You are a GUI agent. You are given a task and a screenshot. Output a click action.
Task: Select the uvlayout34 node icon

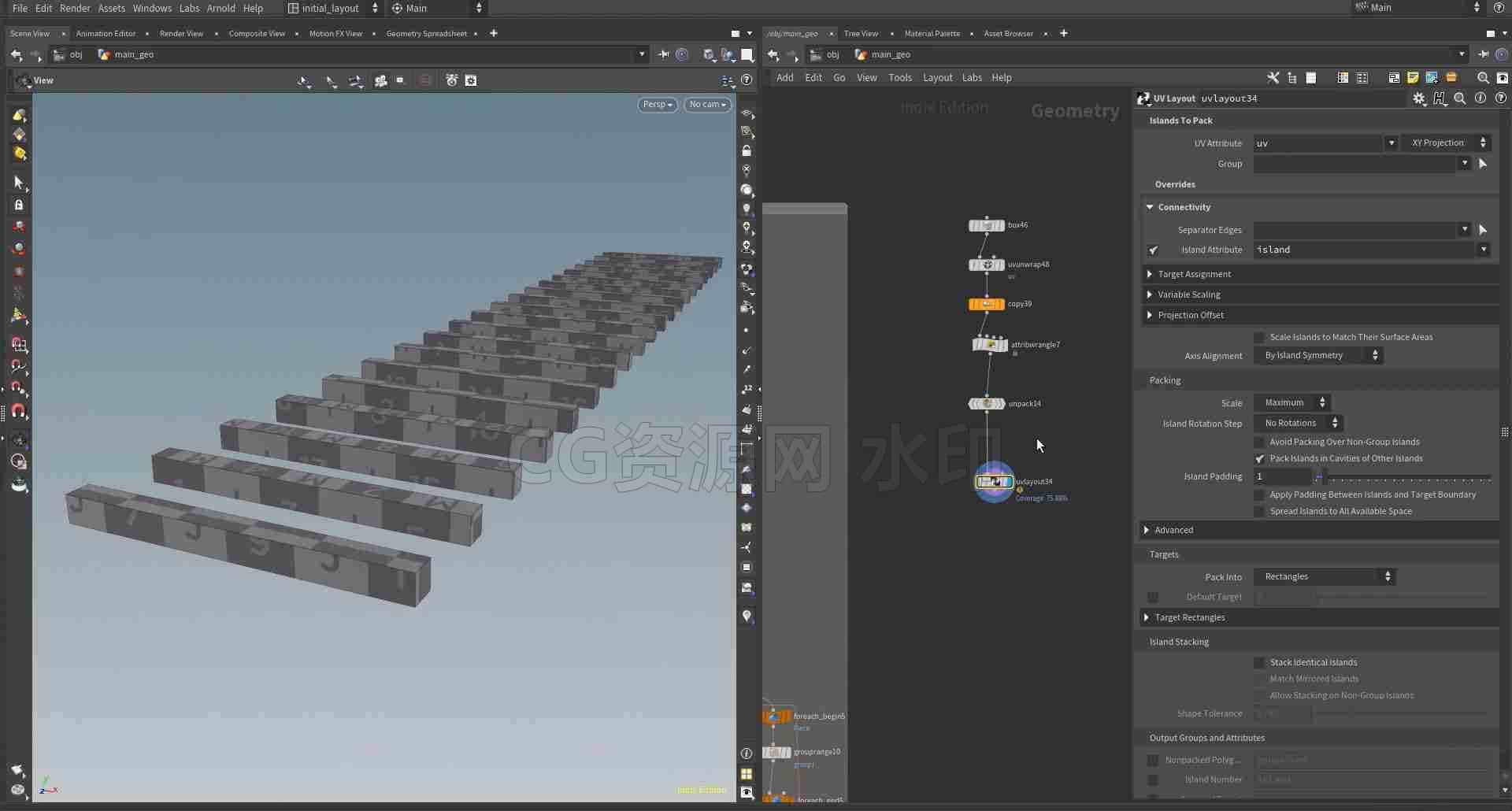point(994,482)
